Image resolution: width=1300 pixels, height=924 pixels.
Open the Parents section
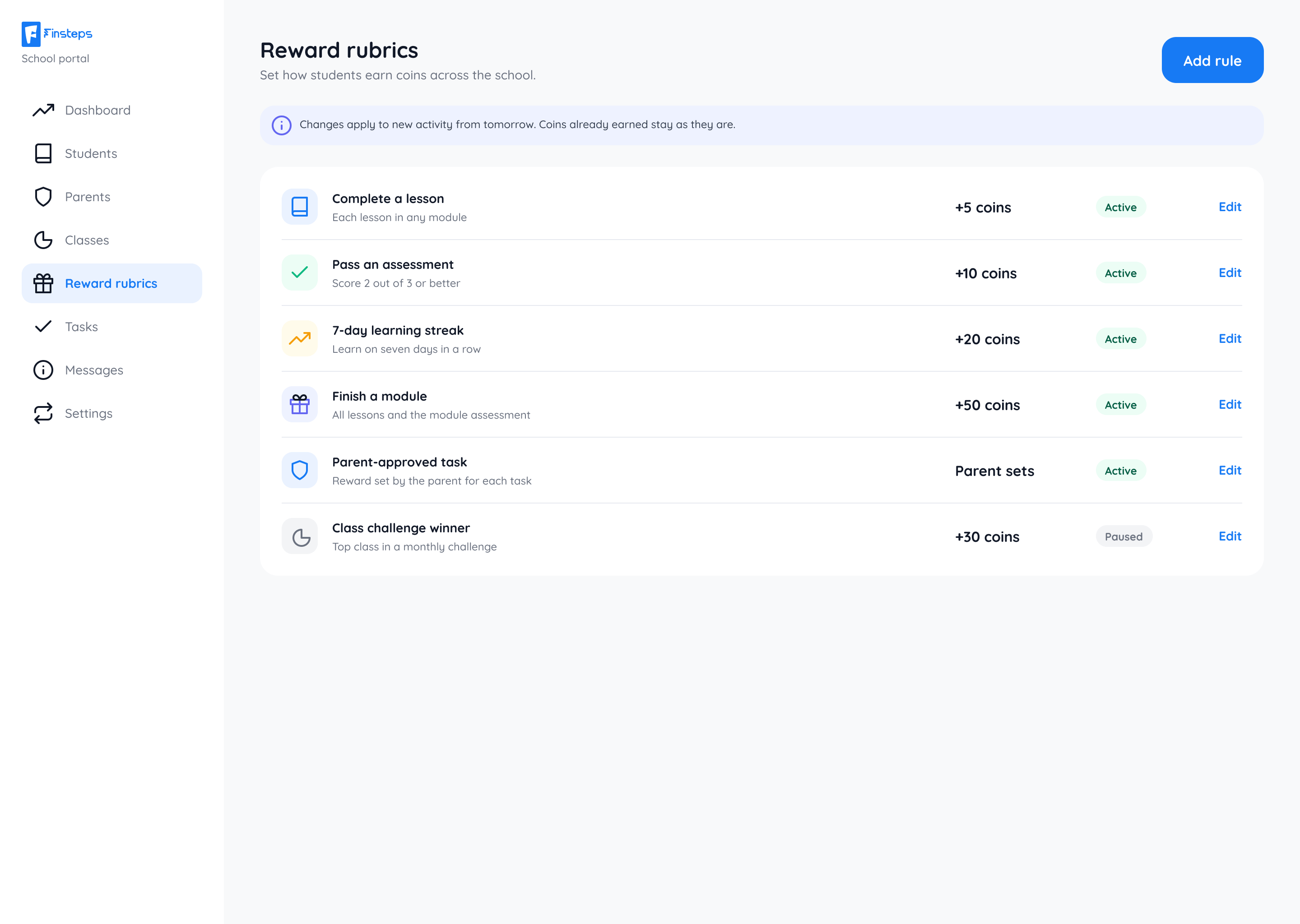pos(111,196)
